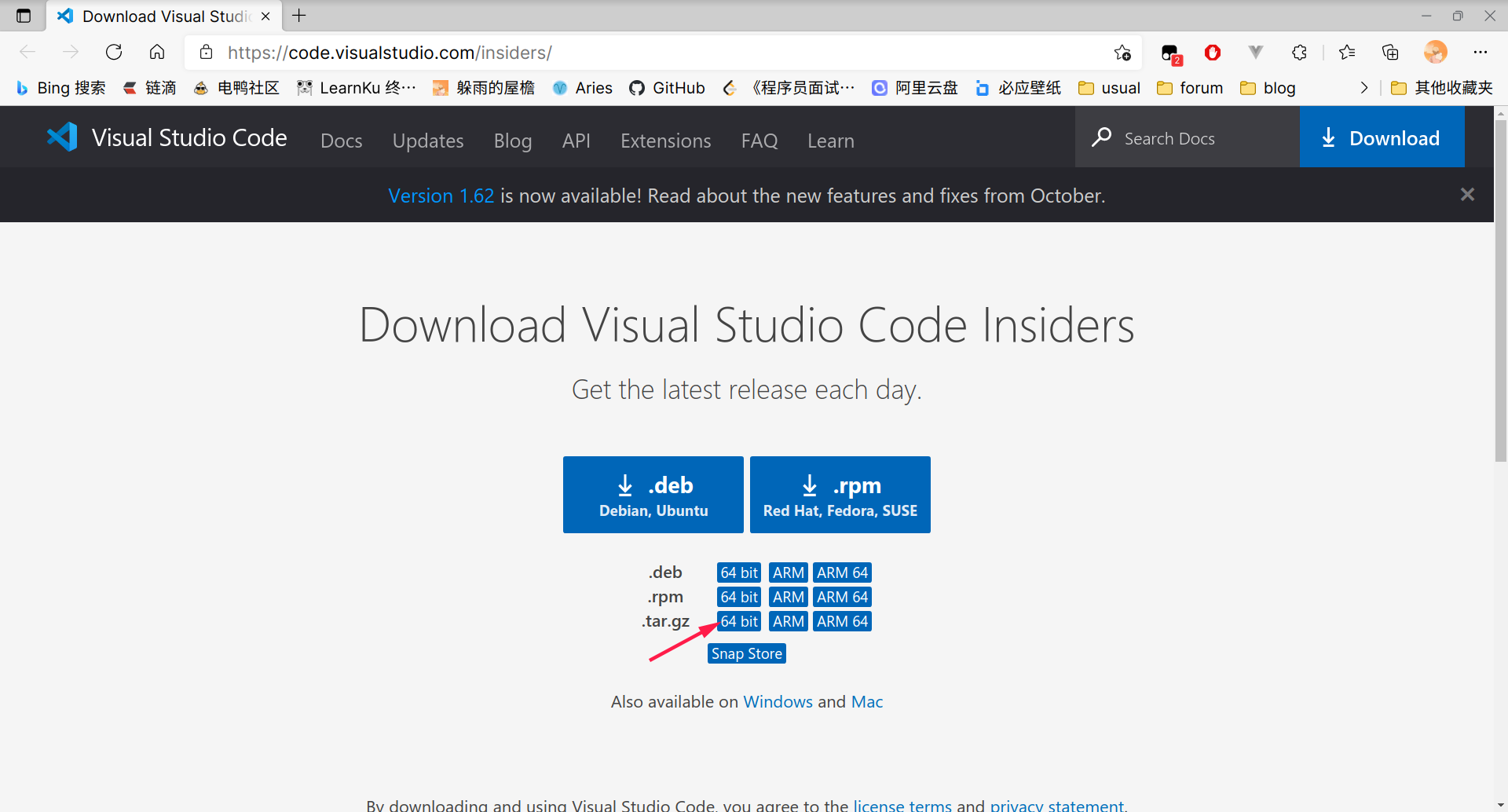Open the API menu item
1508x812 pixels.
pos(576,141)
